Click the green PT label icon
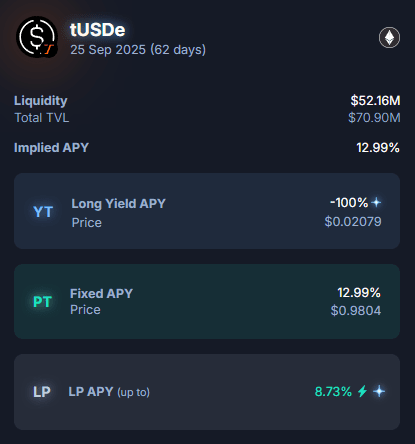The image size is (415, 444). (x=42, y=302)
